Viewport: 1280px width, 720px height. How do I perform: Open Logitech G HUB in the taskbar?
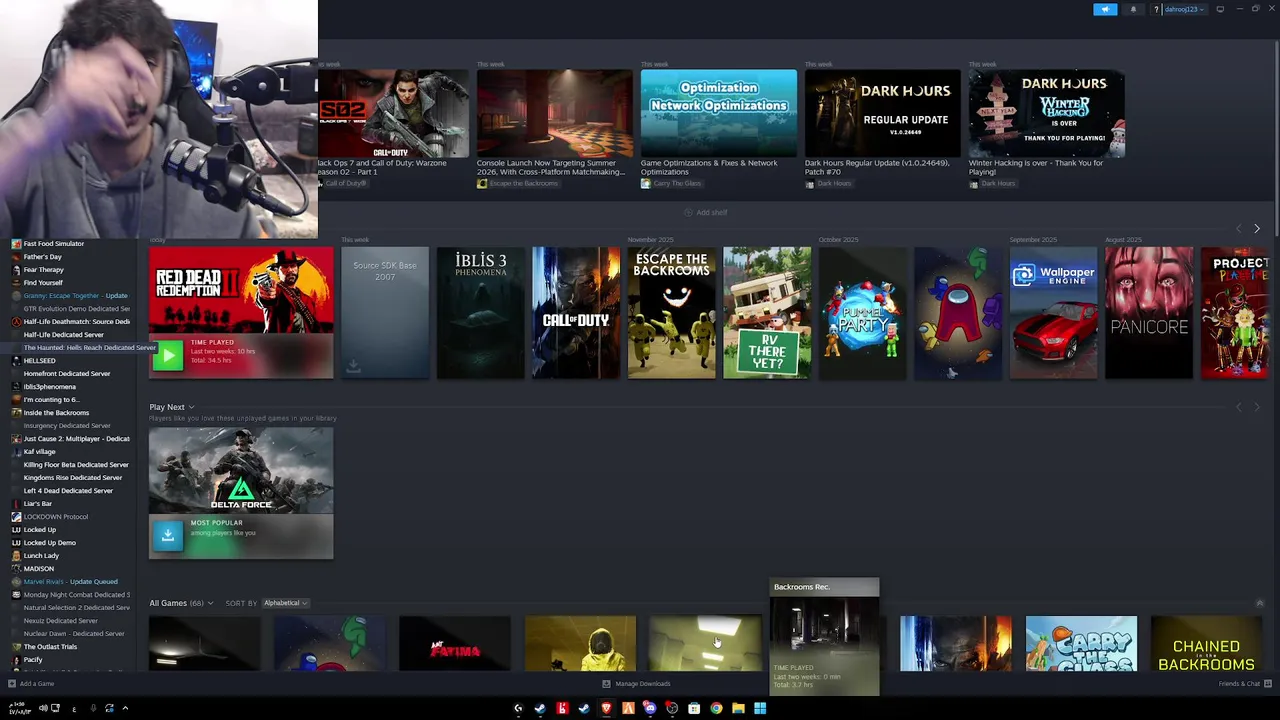(518, 708)
